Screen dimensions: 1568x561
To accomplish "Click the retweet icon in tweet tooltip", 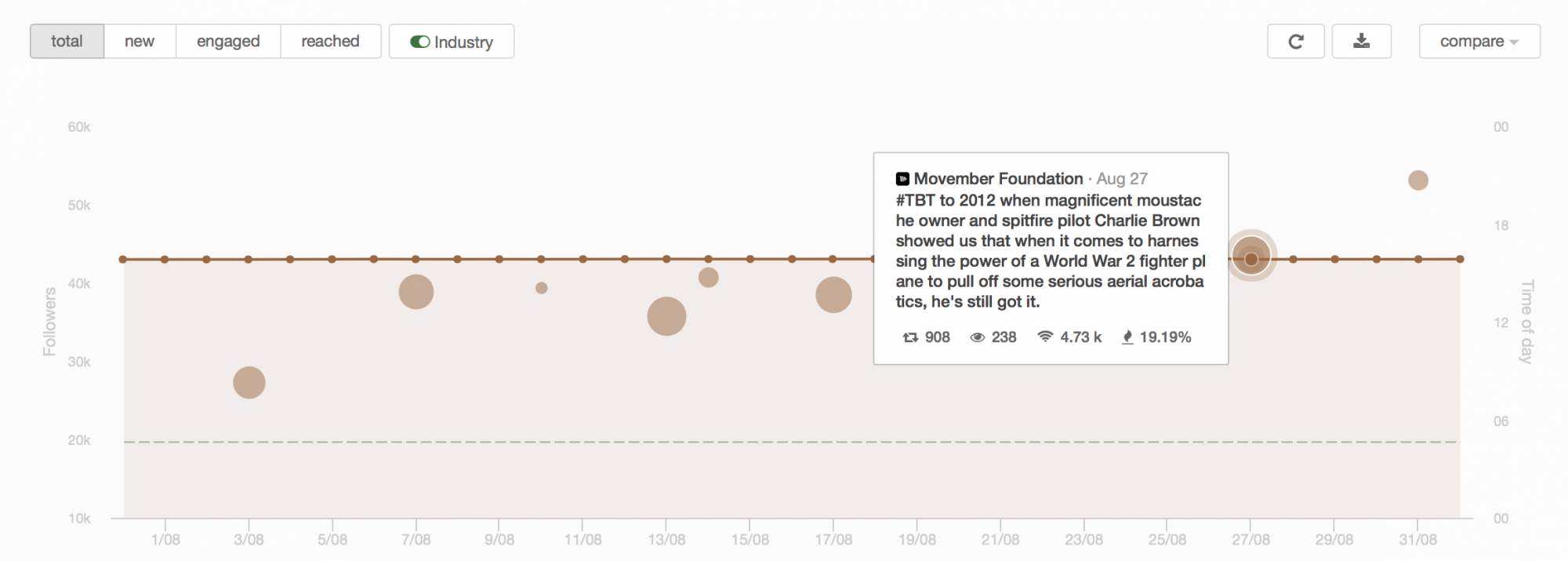I will (x=910, y=337).
